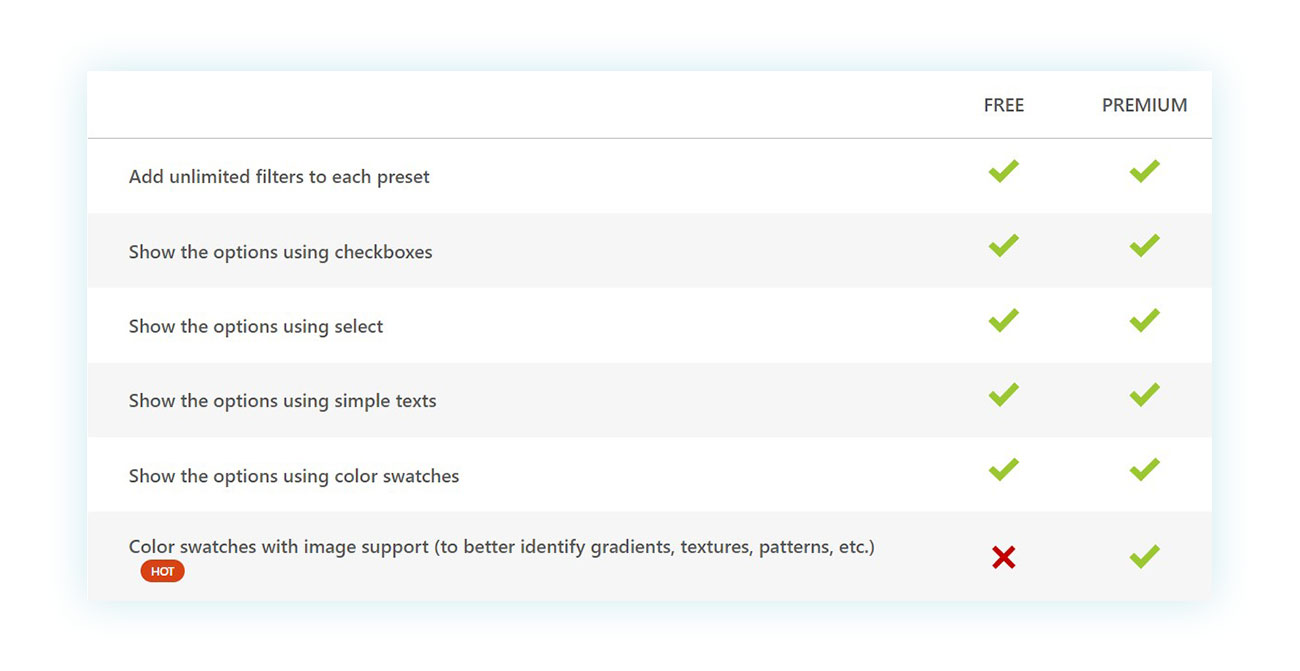The image size is (1300, 671).
Task: Click PREMIUM checkmark in simple texts row
Action: pos(1144,395)
